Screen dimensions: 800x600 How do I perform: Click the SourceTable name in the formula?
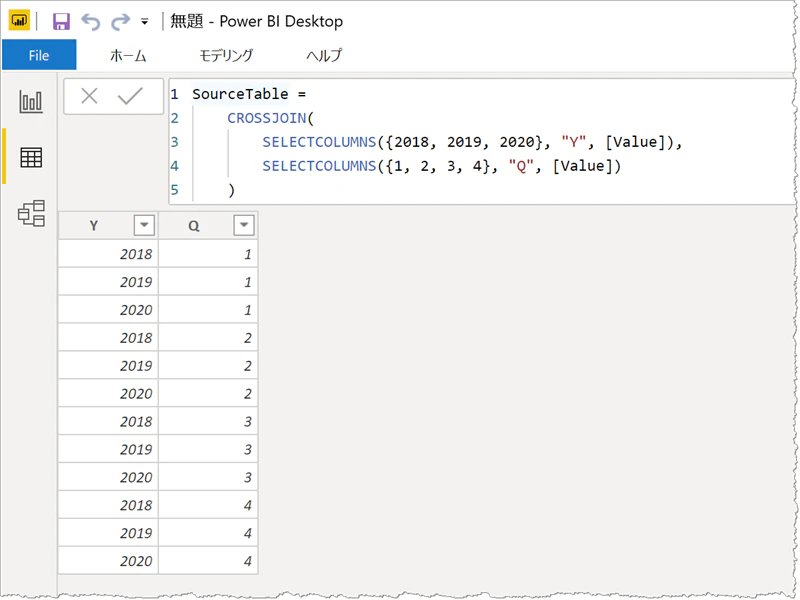point(240,94)
